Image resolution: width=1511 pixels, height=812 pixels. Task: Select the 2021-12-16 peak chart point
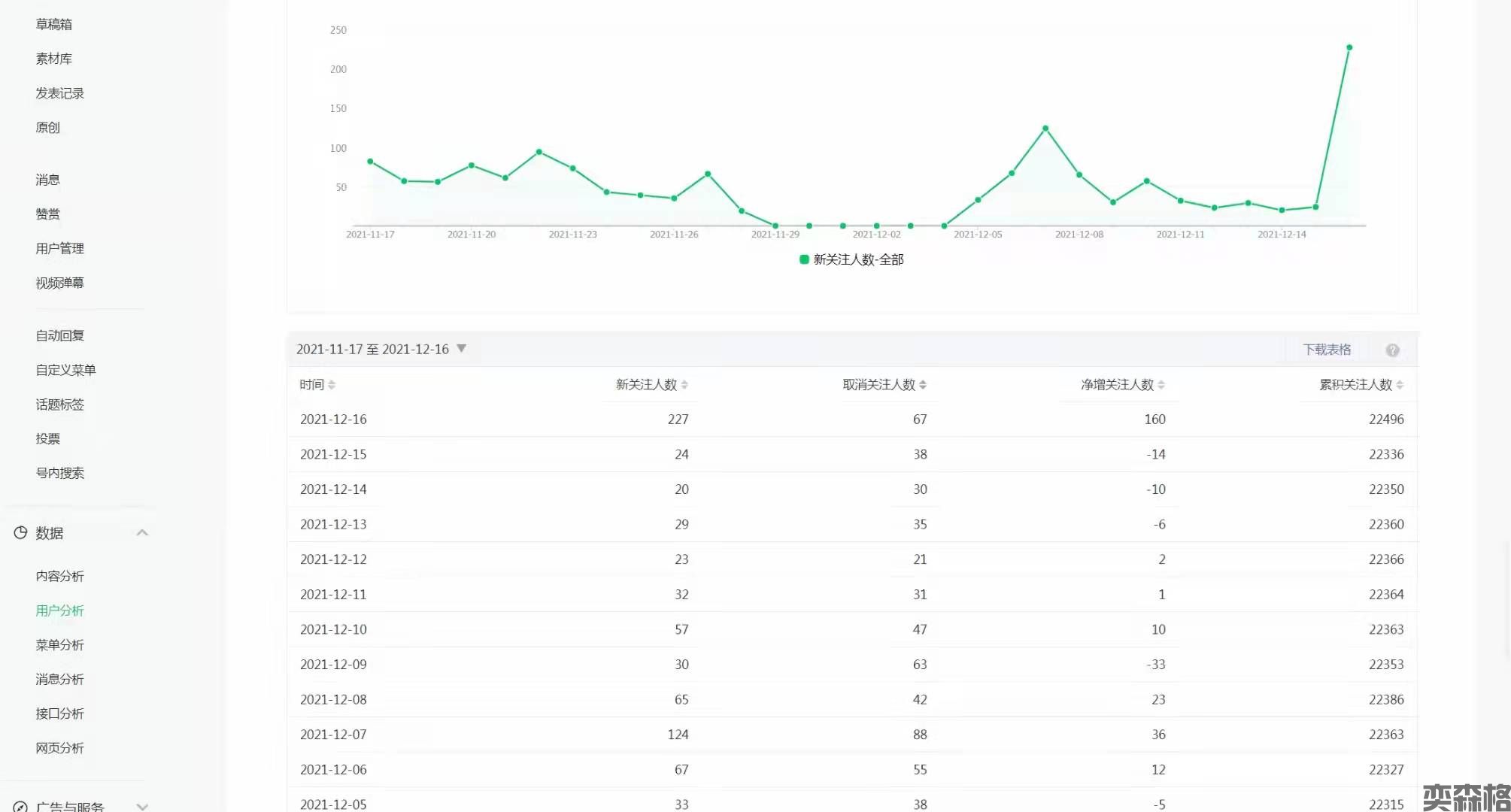(x=1349, y=47)
